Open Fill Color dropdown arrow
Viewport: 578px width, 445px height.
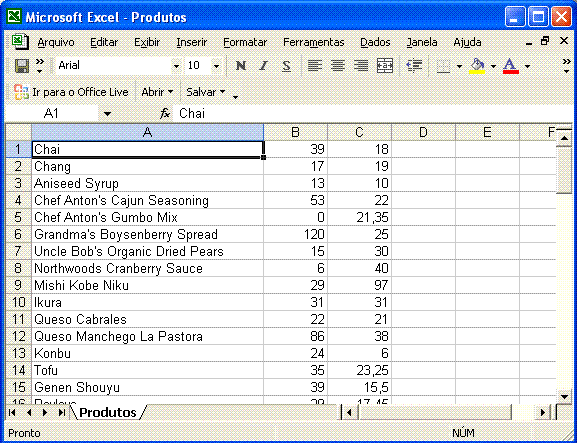click(493, 66)
